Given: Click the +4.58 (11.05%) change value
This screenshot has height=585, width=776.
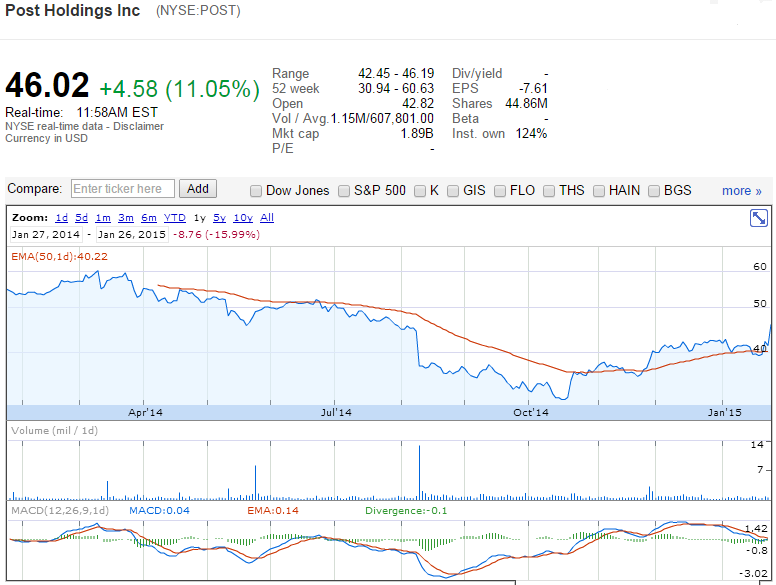Looking at the screenshot, I should tap(179, 89).
